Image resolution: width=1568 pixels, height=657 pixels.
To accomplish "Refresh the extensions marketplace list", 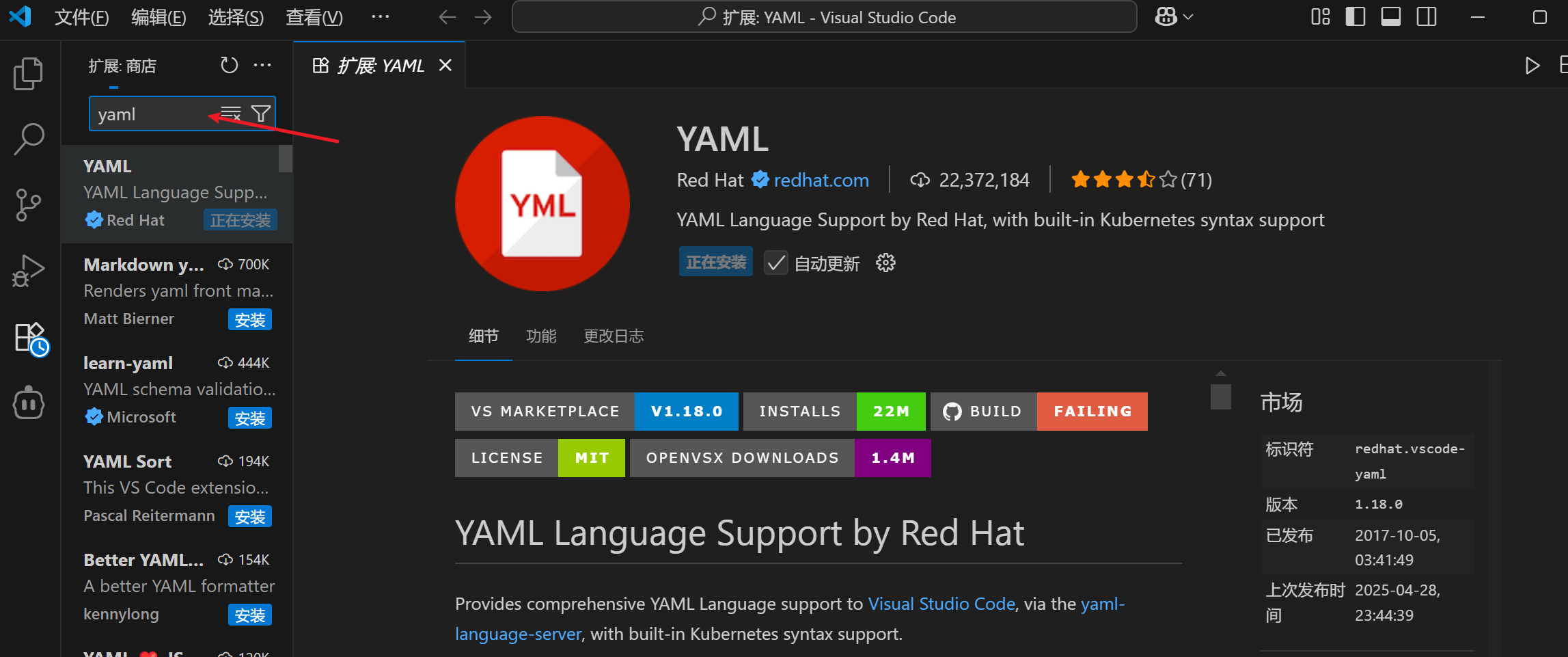I will pyautogui.click(x=229, y=66).
